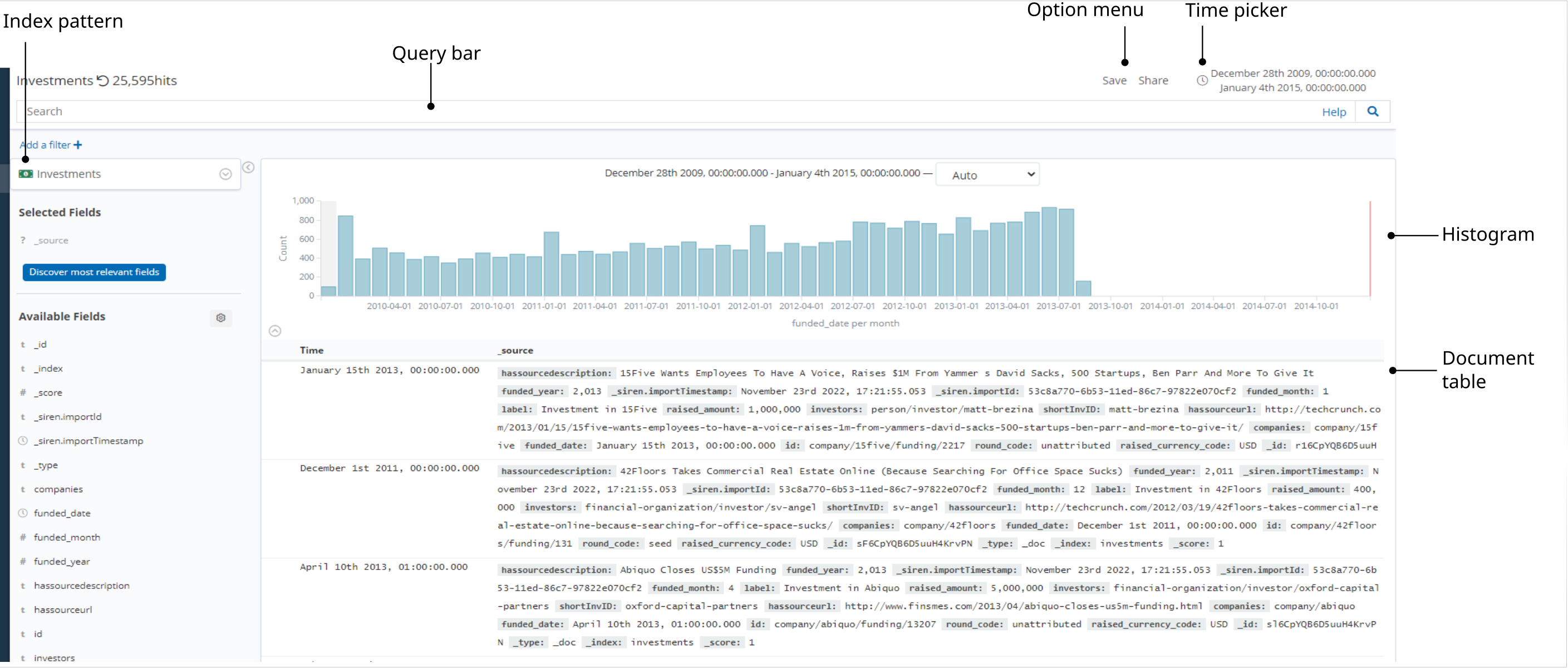Click the Time column header
The width and height of the screenshot is (1568, 668).
point(311,350)
